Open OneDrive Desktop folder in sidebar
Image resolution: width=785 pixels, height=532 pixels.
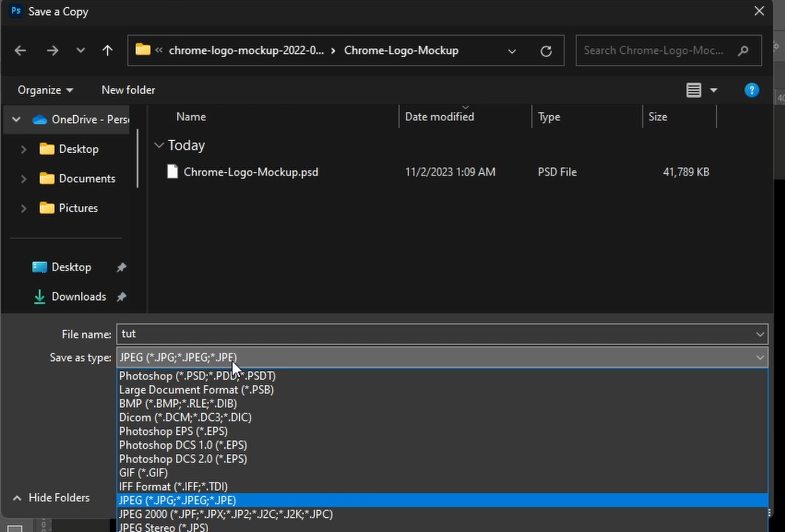pos(69,149)
